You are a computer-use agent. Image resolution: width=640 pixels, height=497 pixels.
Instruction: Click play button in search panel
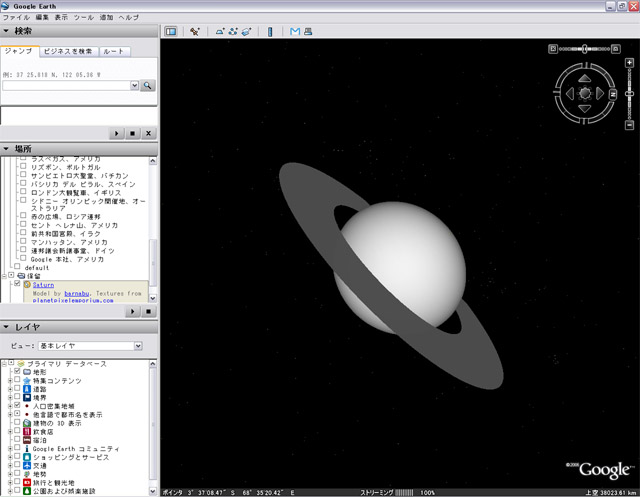(117, 133)
